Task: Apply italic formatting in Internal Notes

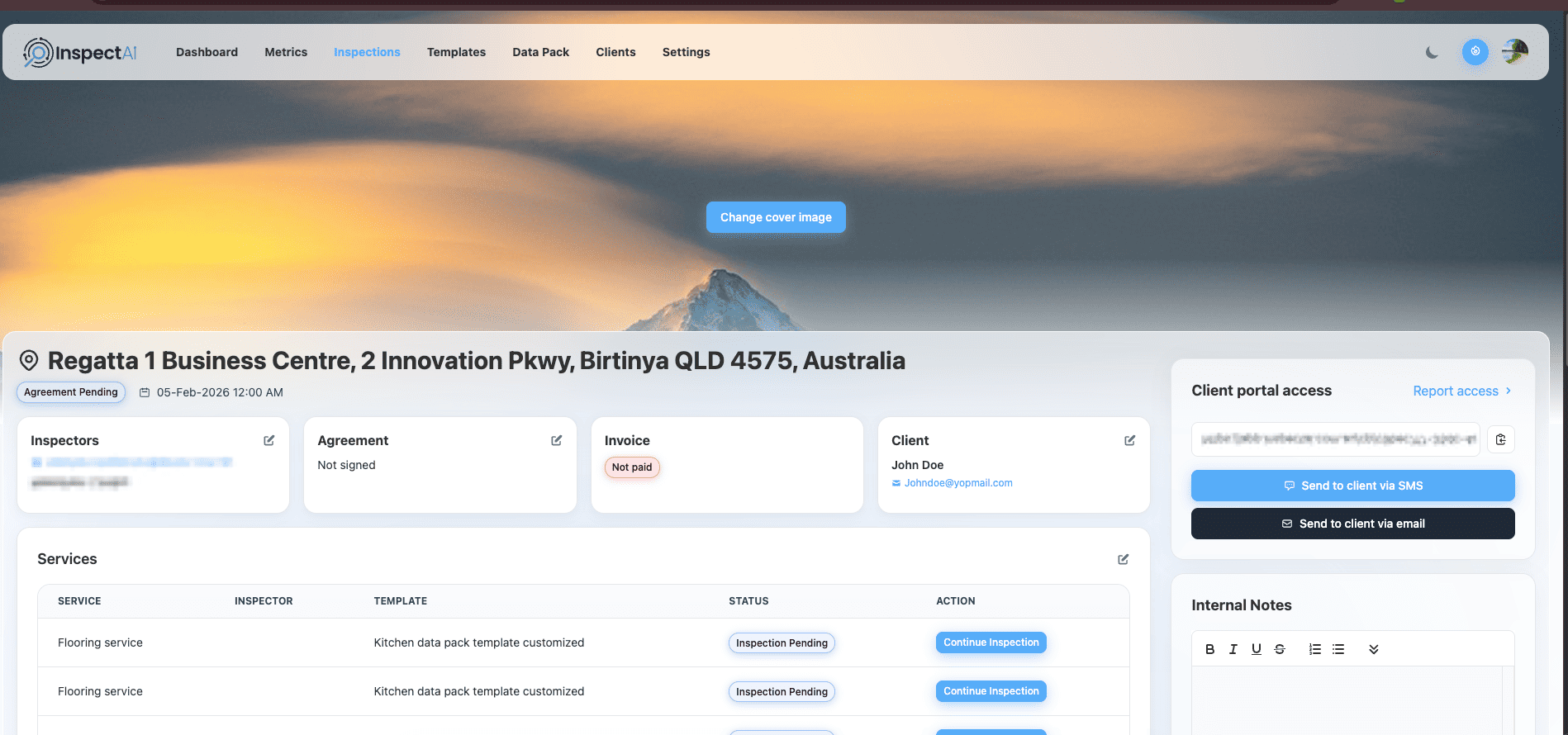Action: click(1233, 649)
